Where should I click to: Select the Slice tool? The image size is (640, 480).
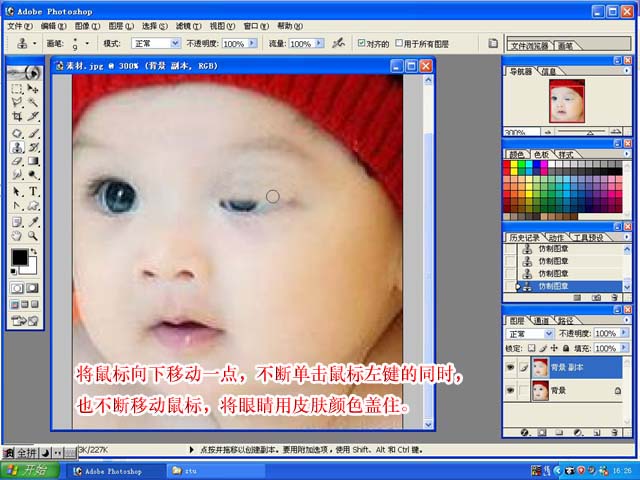point(33,116)
